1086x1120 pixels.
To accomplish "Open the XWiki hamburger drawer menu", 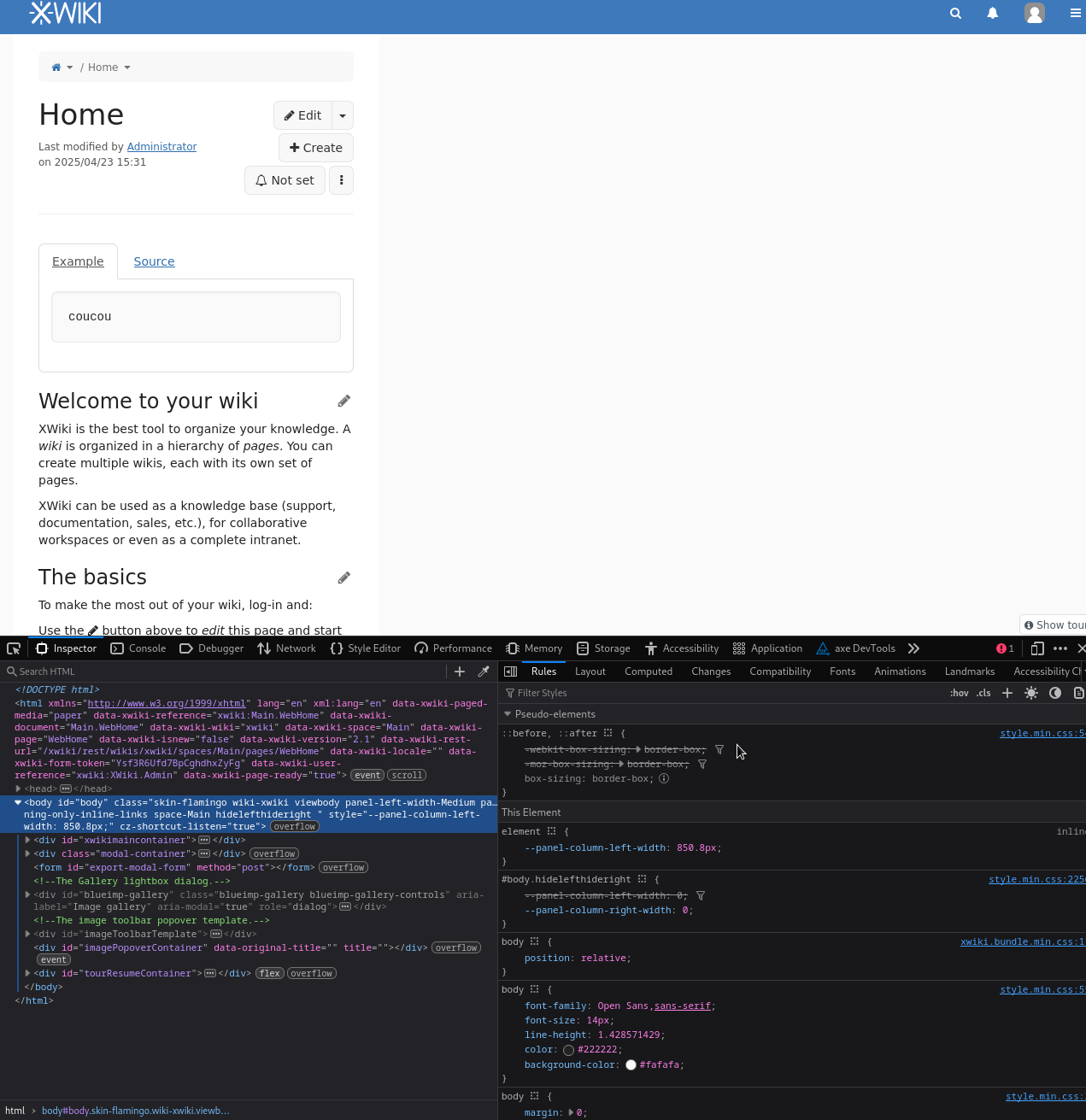I will [x=1076, y=14].
